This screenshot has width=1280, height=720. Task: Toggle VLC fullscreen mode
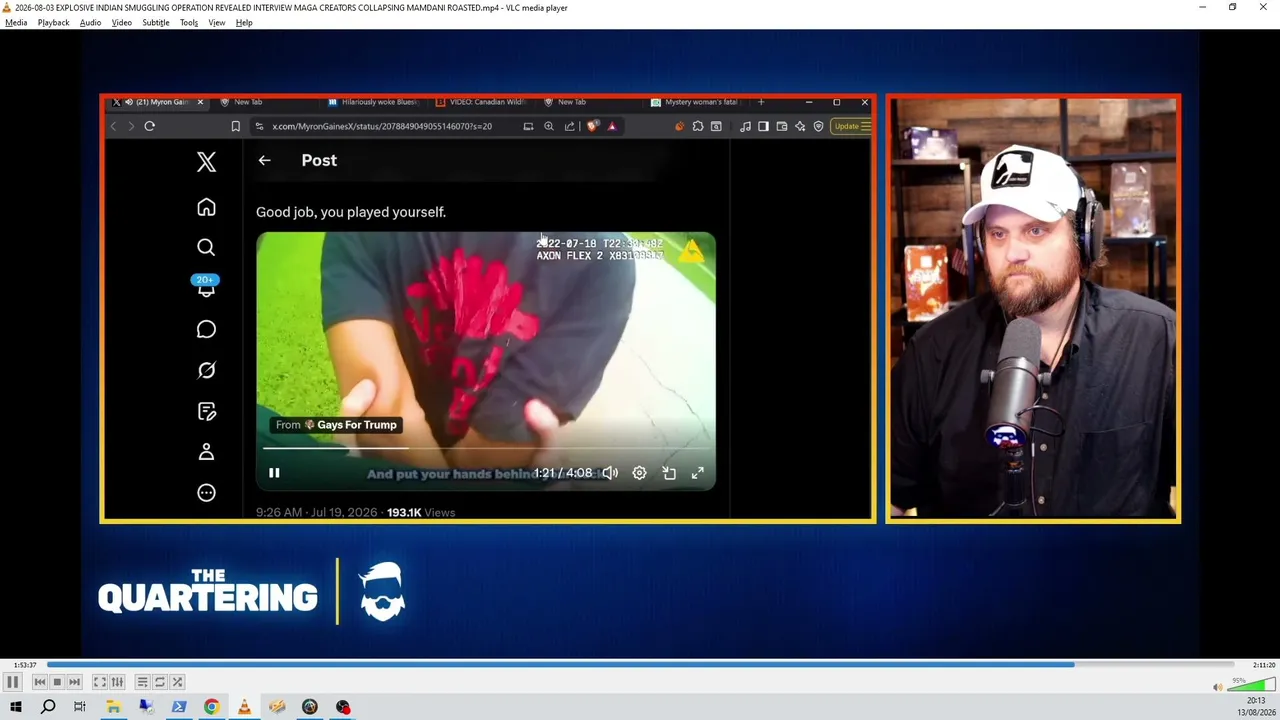[x=100, y=682]
